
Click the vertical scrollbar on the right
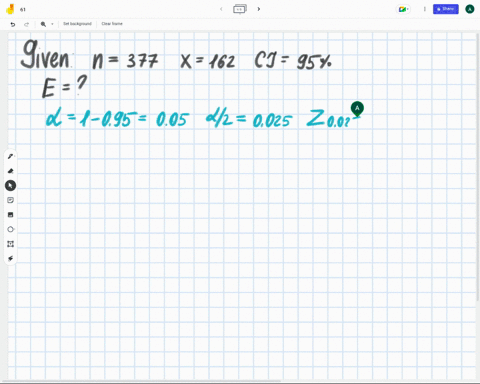[x=478, y=167]
